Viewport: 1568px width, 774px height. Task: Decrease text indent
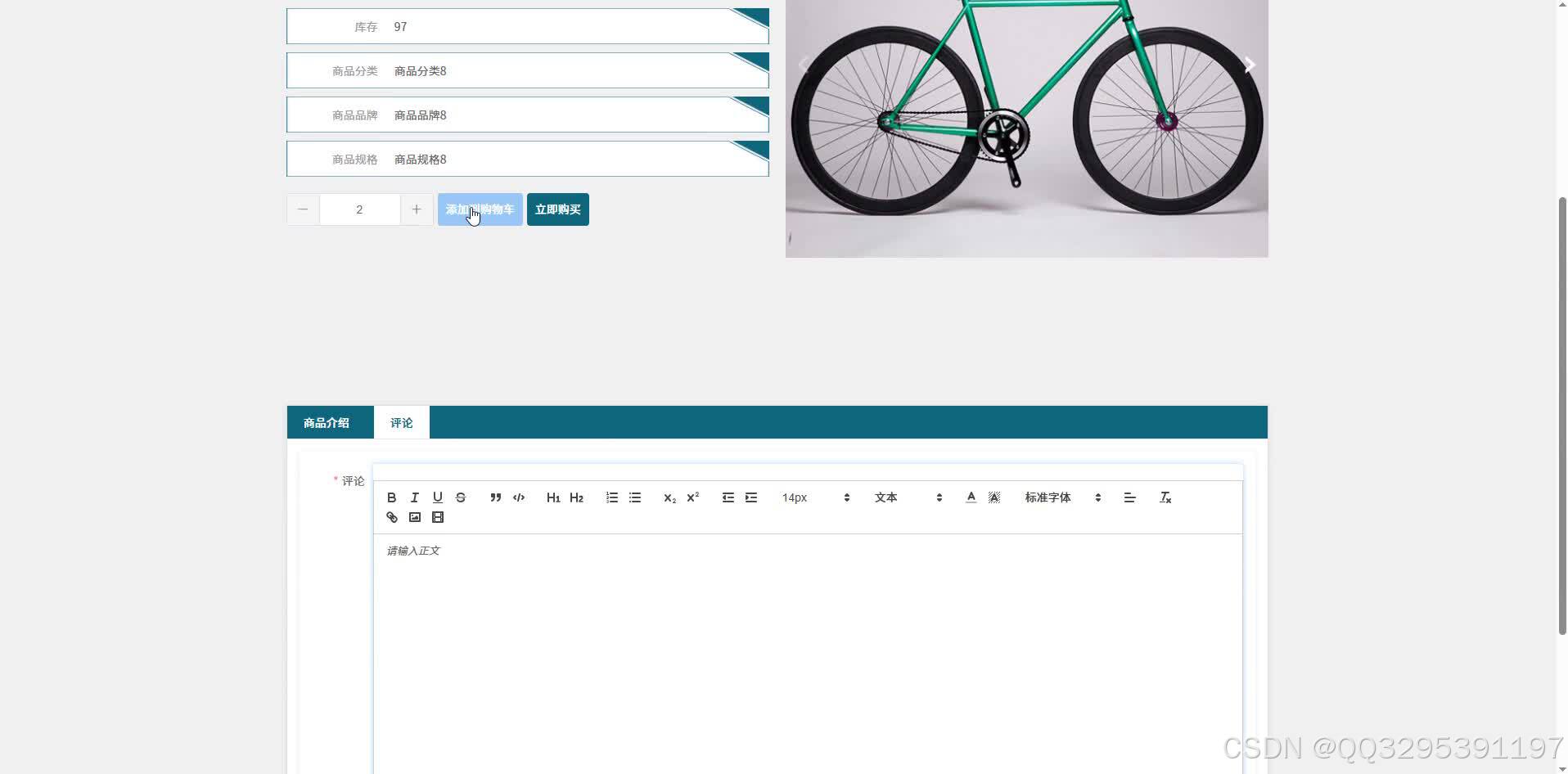(x=728, y=497)
